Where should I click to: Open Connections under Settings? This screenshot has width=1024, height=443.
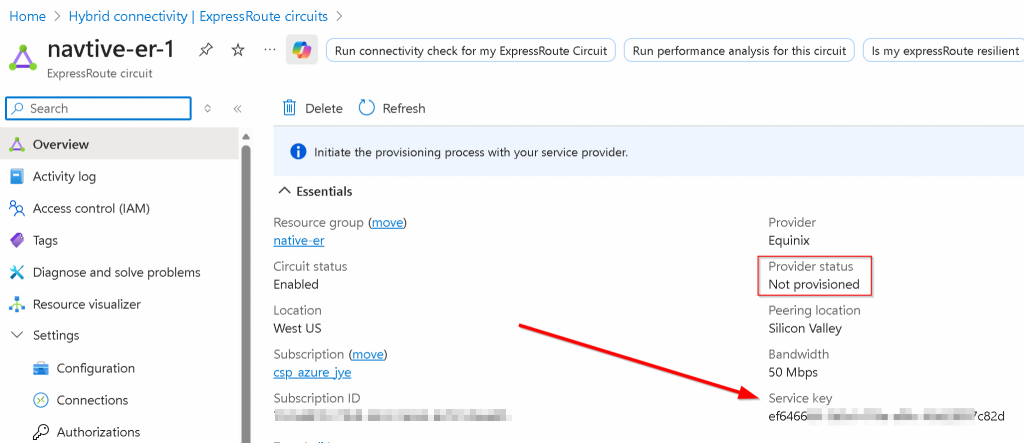(92, 400)
